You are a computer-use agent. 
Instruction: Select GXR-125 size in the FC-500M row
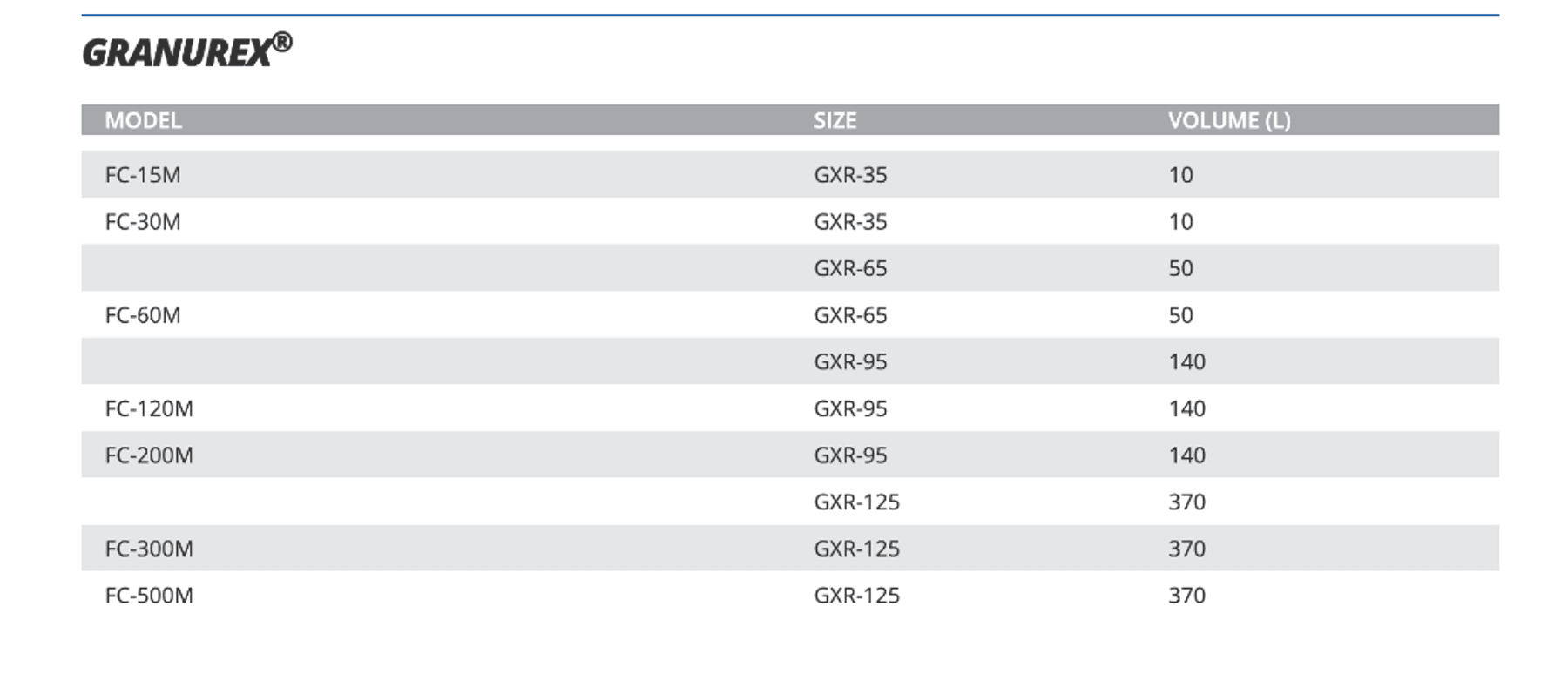pos(856,596)
